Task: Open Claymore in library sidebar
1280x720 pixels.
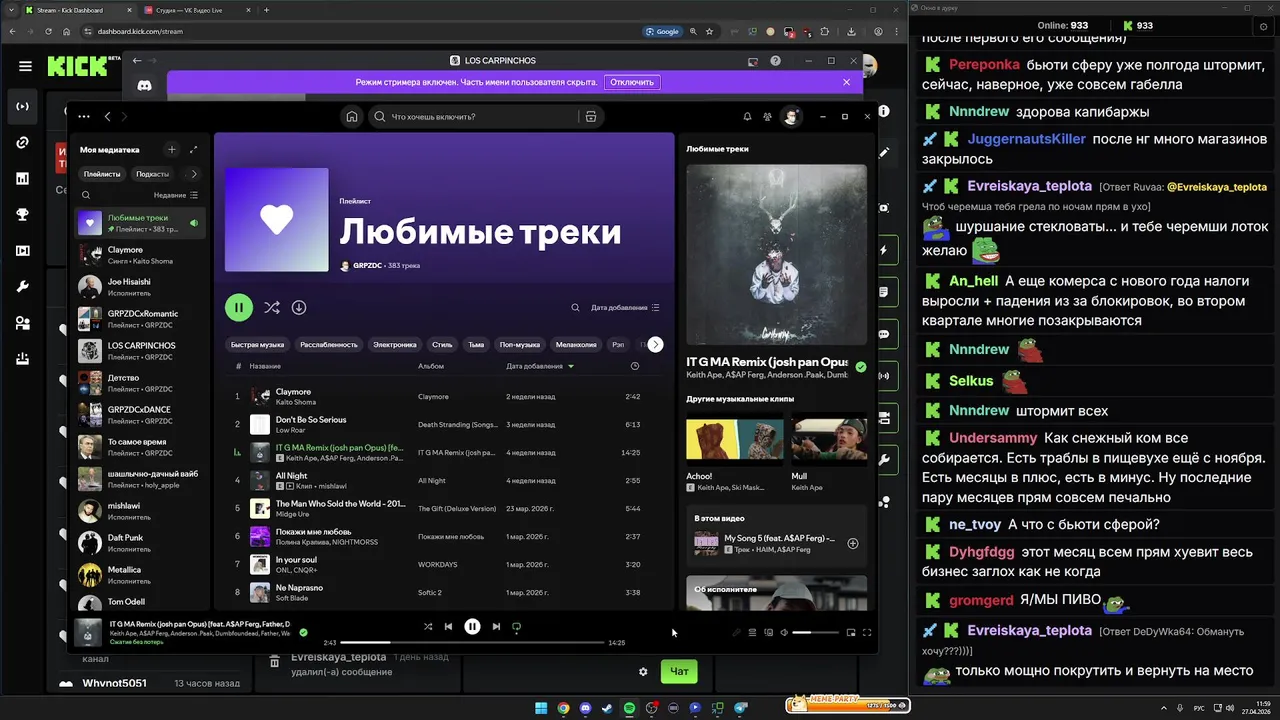Action: coord(140,255)
